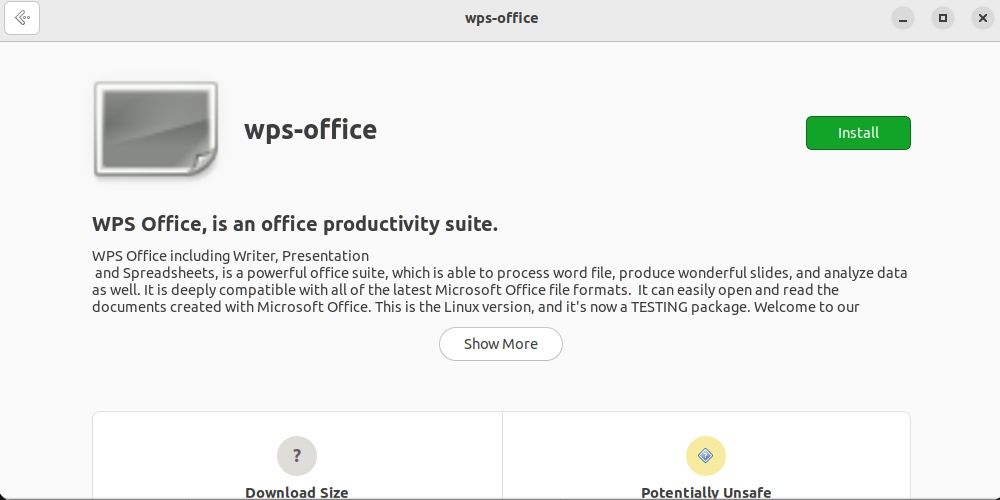Click the yellow Potentially Unsafe badge icon
1000x500 pixels.
pos(705,456)
